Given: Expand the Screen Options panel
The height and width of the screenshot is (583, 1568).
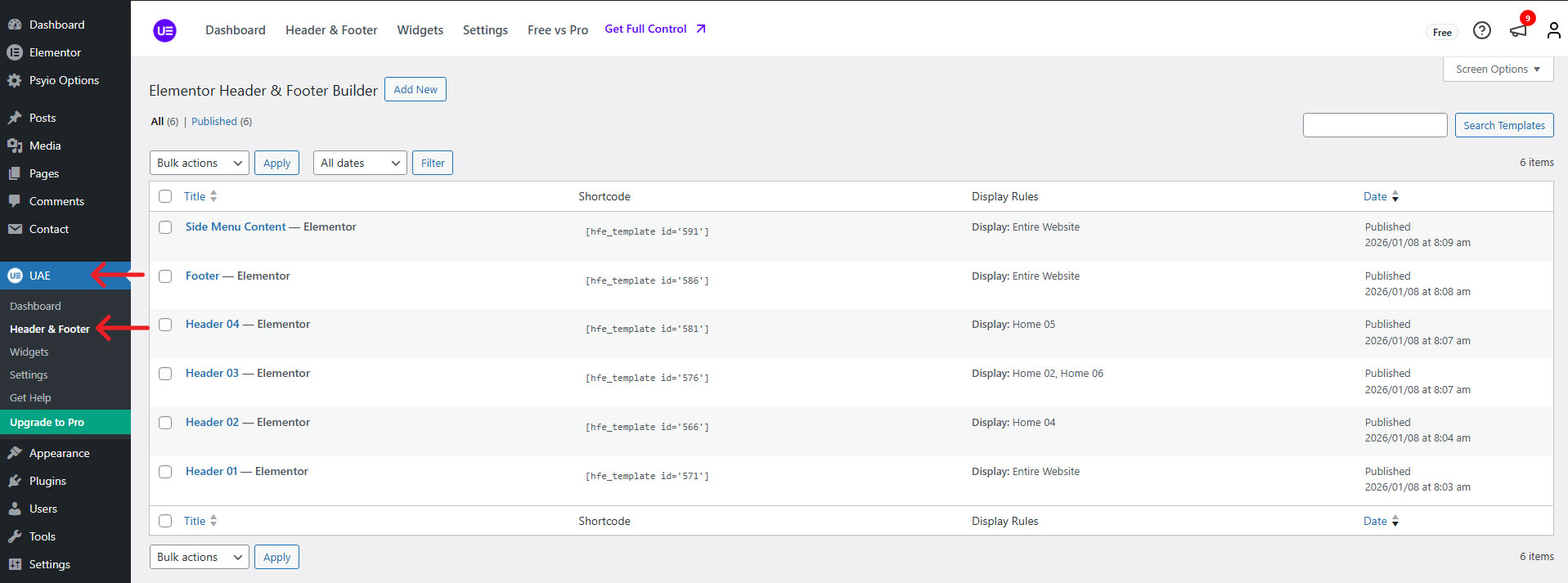Looking at the screenshot, I should [x=1497, y=70].
